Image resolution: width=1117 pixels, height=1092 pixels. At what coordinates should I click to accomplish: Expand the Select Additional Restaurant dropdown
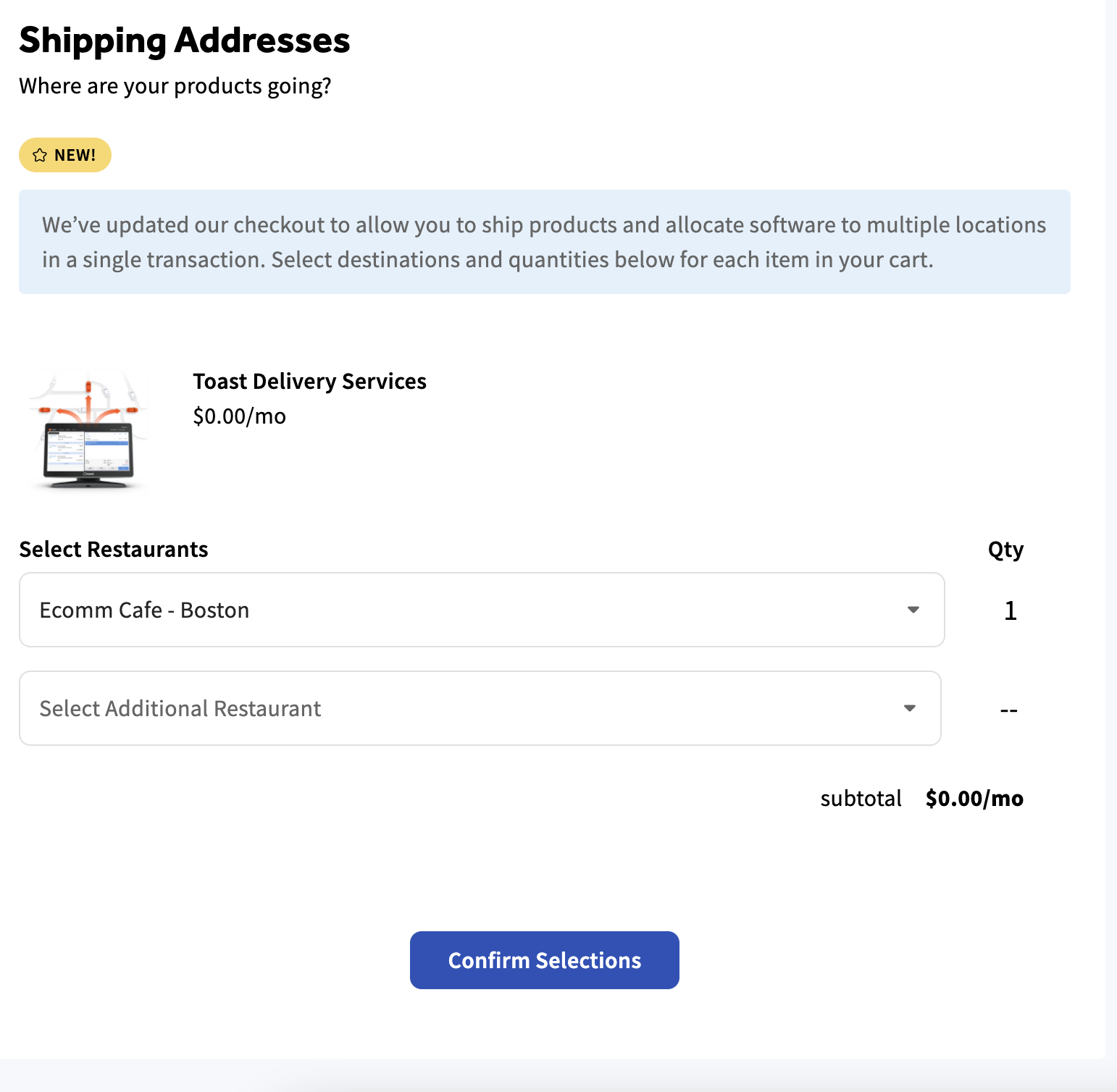pos(480,708)
